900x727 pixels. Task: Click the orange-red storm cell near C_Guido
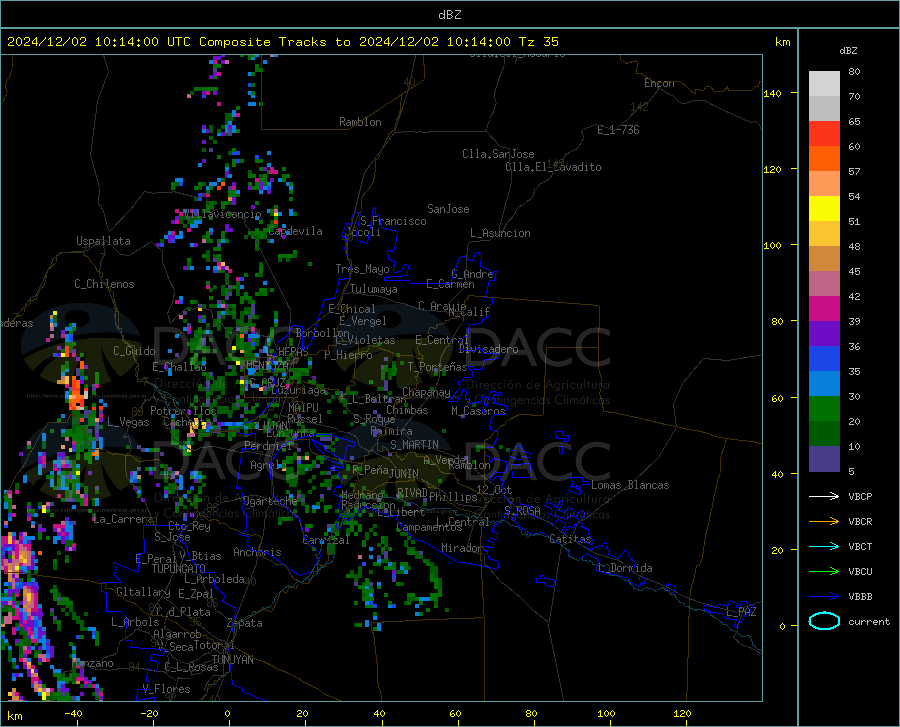pyautogui.click(x=76, y=396)
